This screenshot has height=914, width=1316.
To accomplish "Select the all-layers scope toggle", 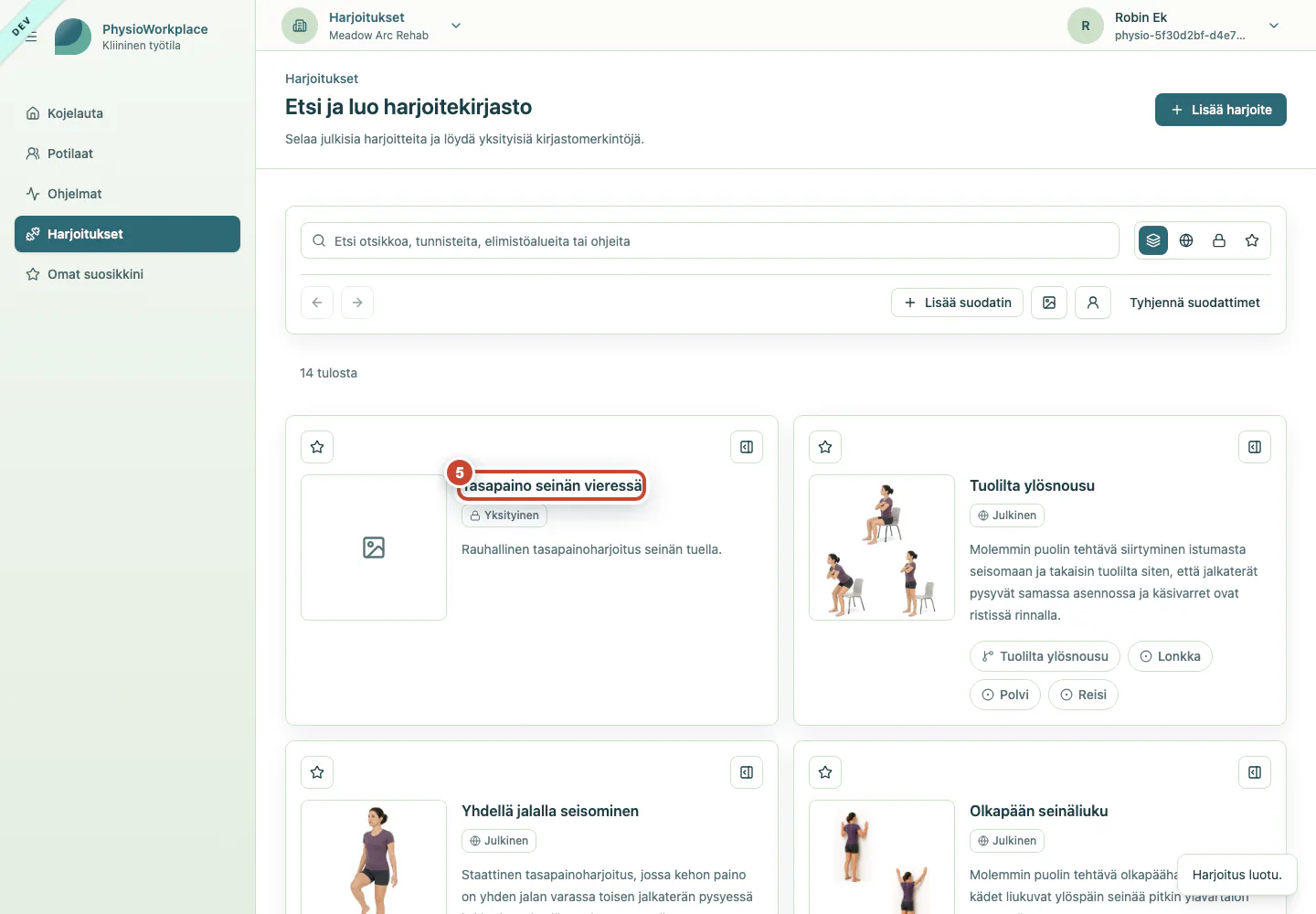I will click(1153, 240).
